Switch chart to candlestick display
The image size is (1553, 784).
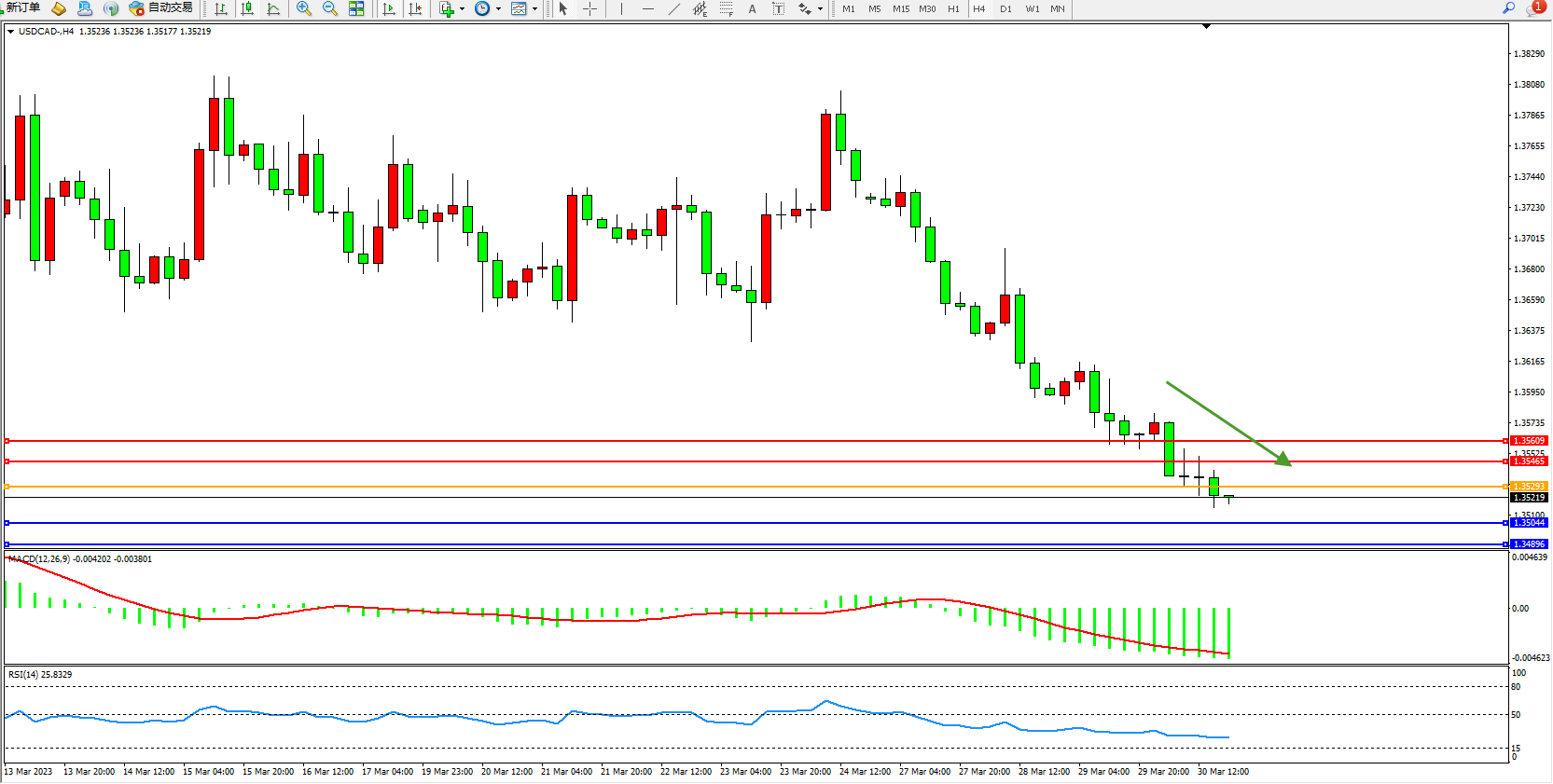click(x=247, y=8)
